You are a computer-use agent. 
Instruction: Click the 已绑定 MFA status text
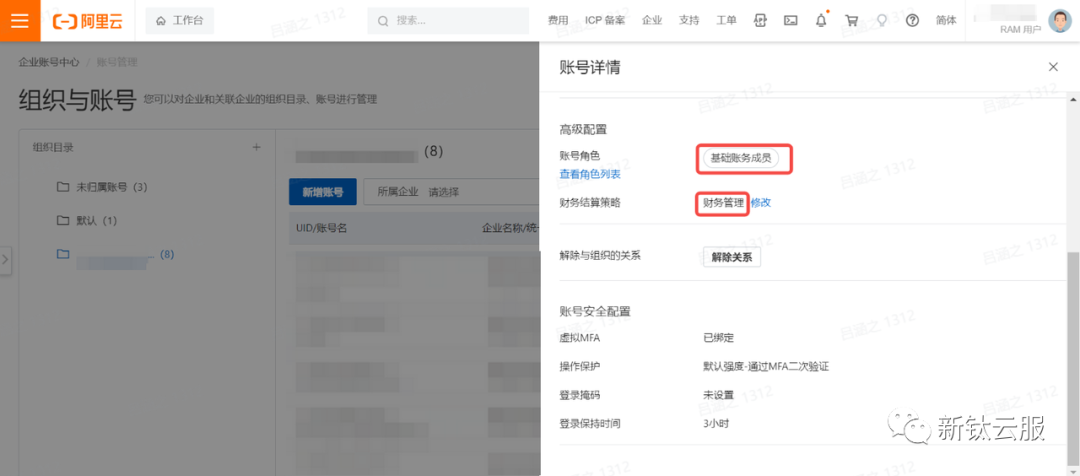pos(718,338)
